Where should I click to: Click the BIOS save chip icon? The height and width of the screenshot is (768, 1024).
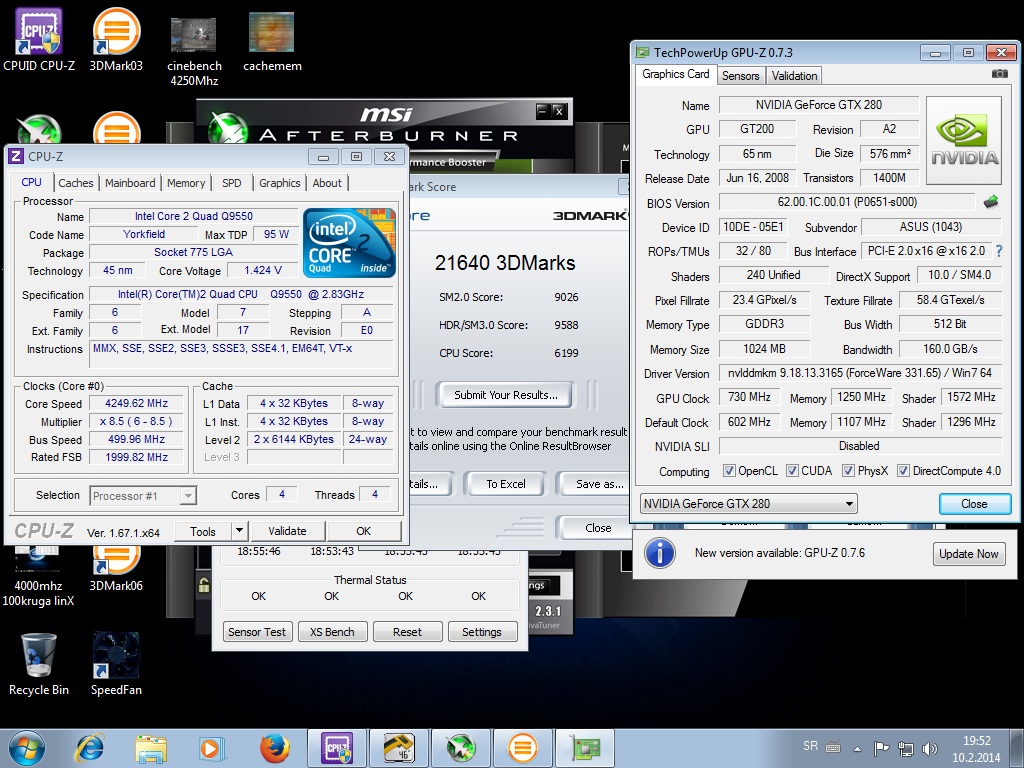[990, 202]
